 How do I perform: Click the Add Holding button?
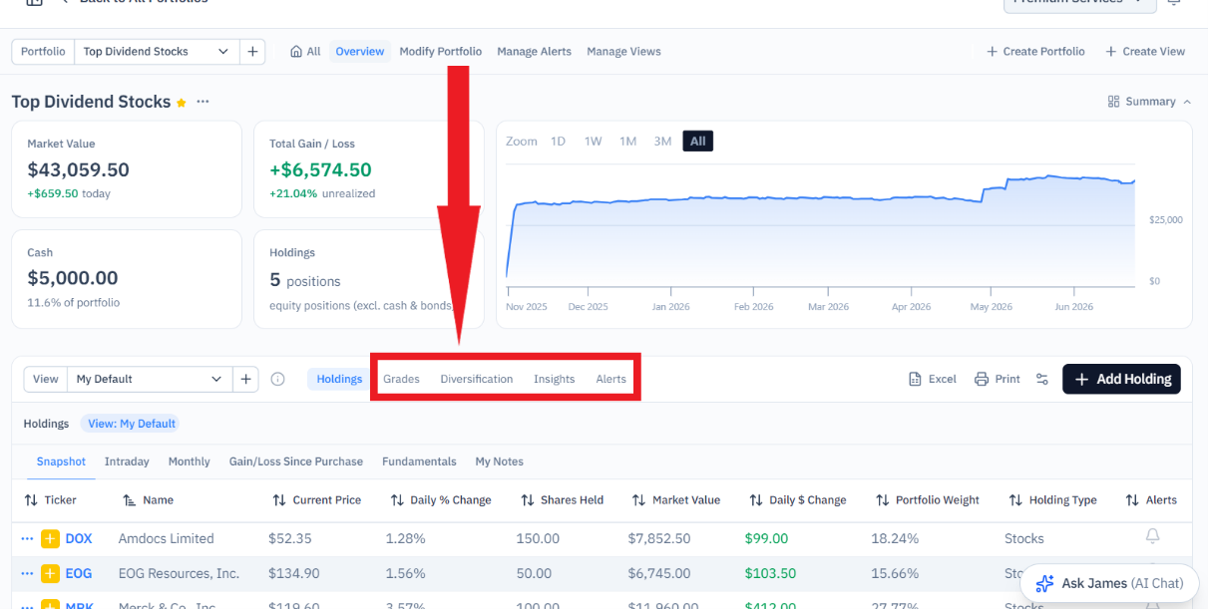point(1121,379)
